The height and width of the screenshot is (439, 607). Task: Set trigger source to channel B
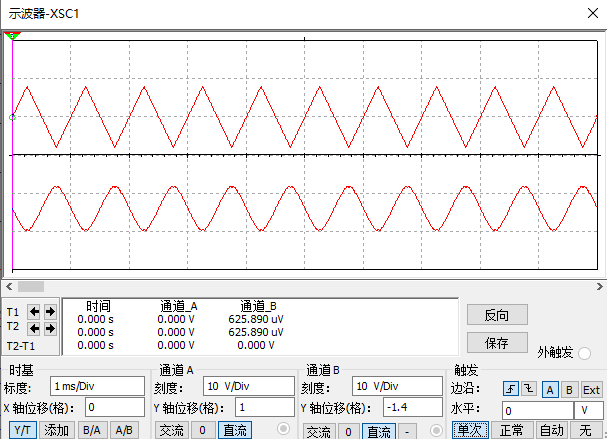click(568, 389)
